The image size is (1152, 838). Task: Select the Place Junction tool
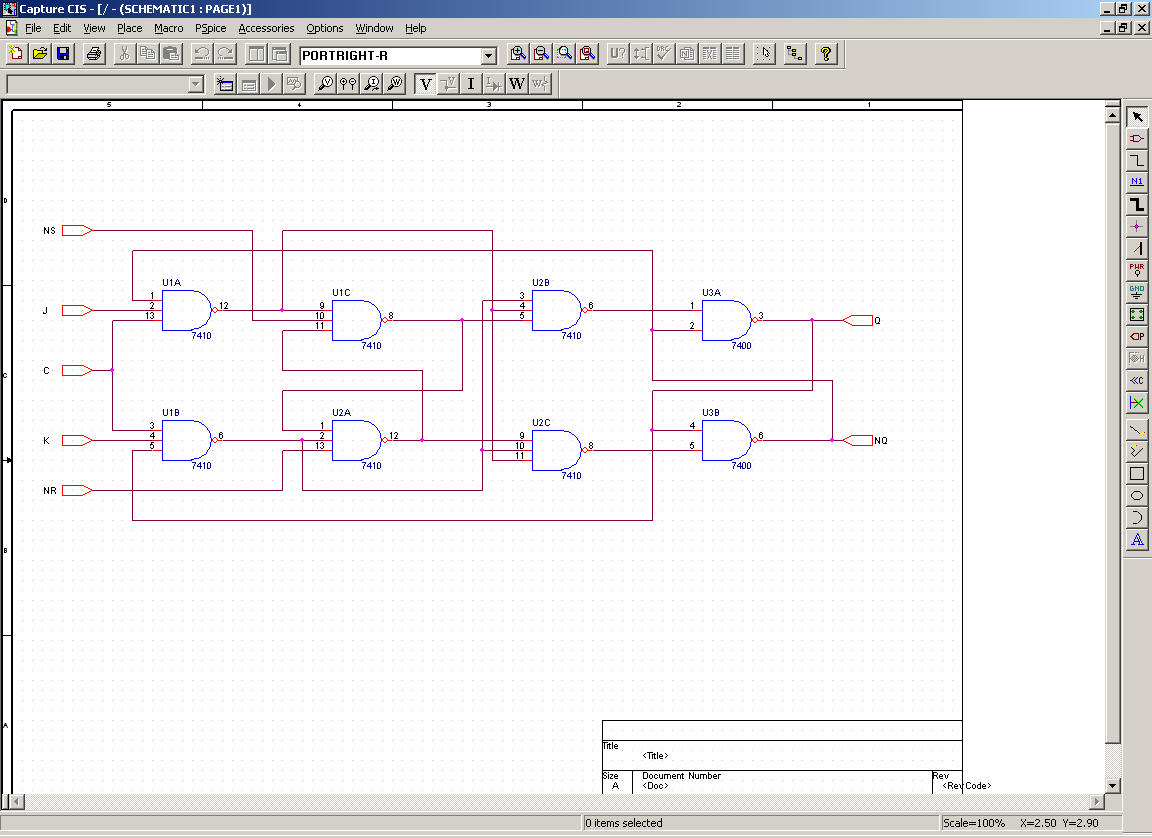tap(1137, 226)
